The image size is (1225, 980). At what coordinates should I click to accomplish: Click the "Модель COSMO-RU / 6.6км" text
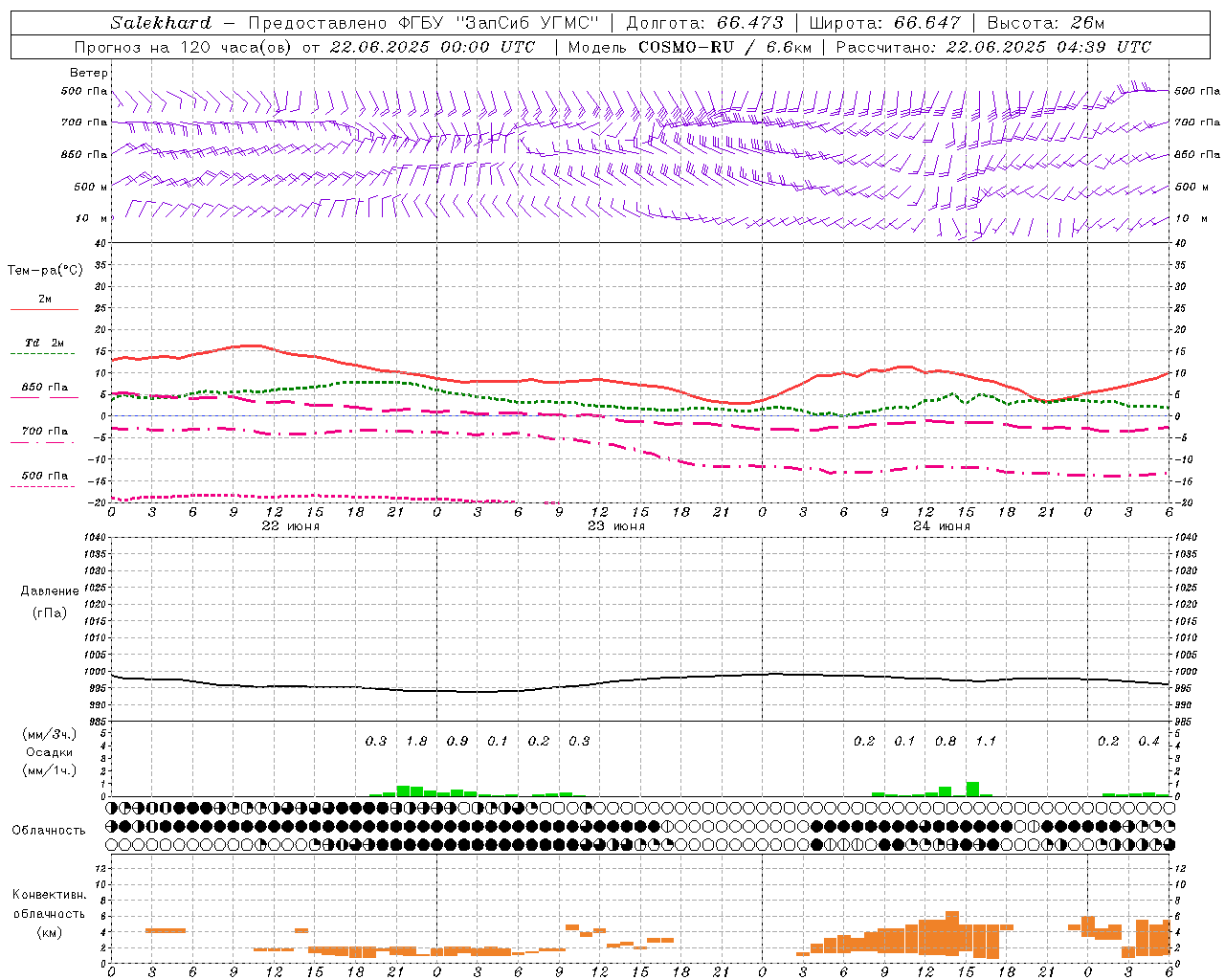[x=689, y=47]
